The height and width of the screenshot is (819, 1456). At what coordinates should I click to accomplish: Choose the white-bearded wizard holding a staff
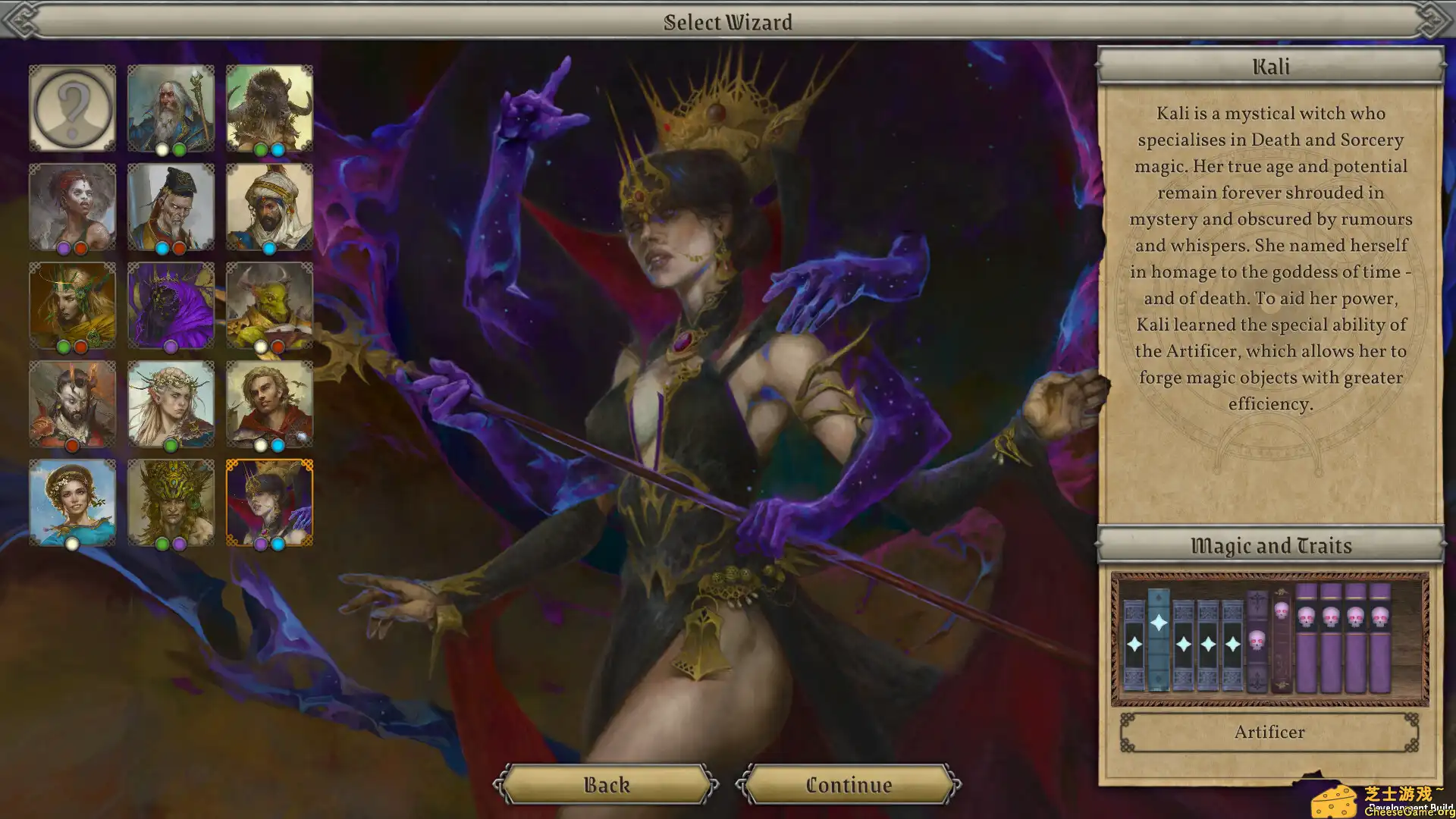click(171, 108)
